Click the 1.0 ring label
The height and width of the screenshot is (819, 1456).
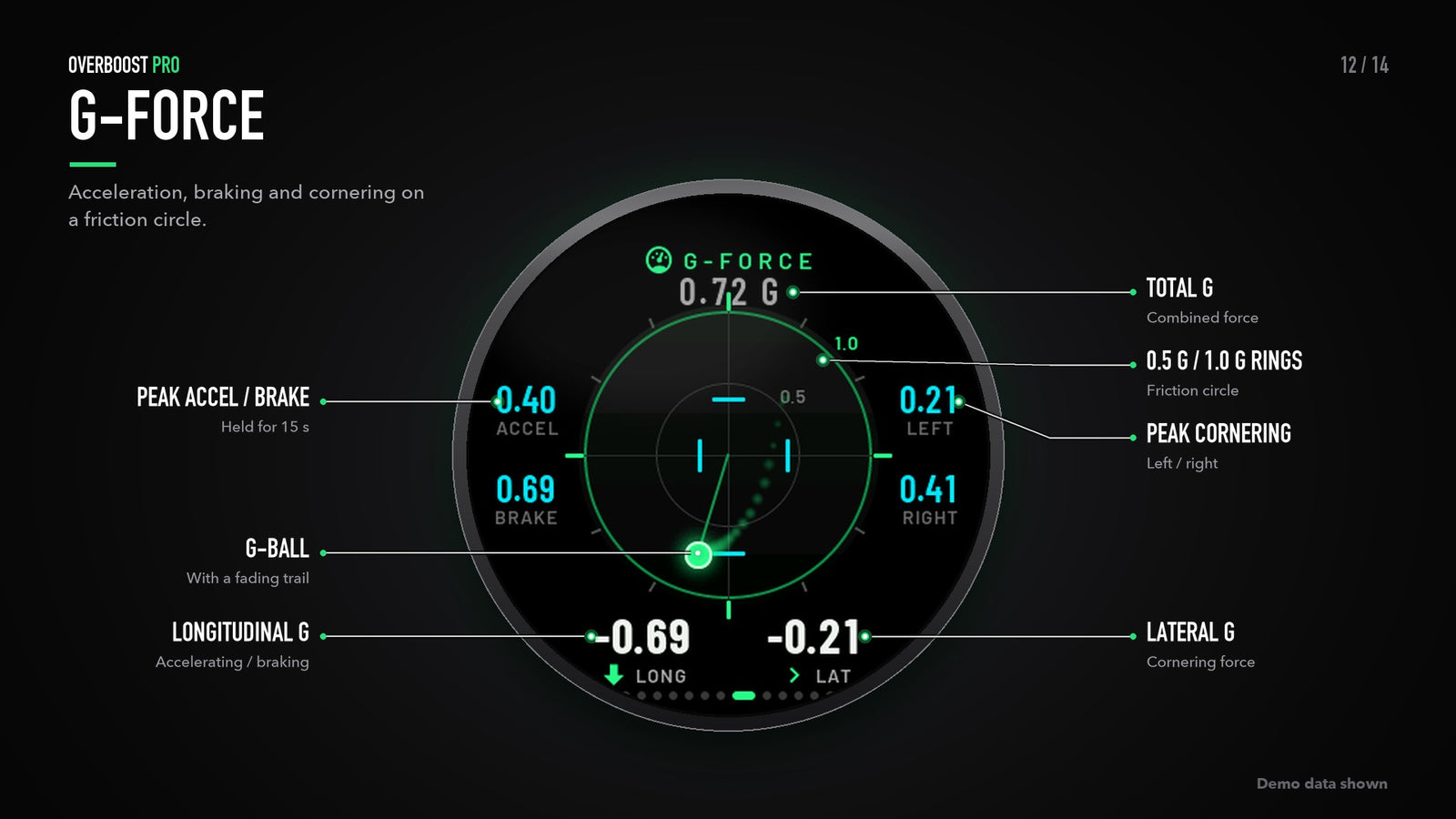click(846, 344)
